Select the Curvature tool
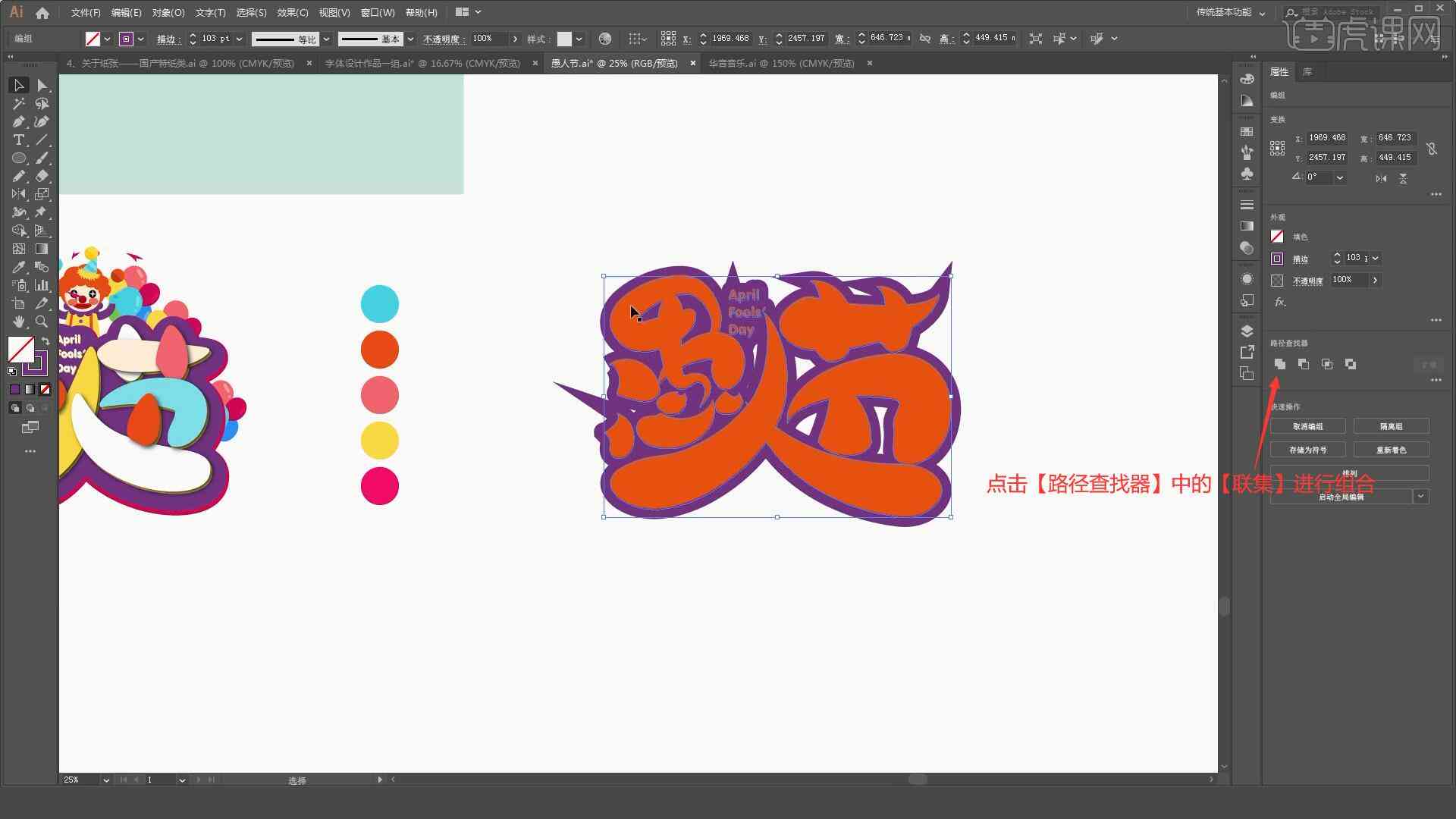 pyautogui.click(x=42, y=122)
